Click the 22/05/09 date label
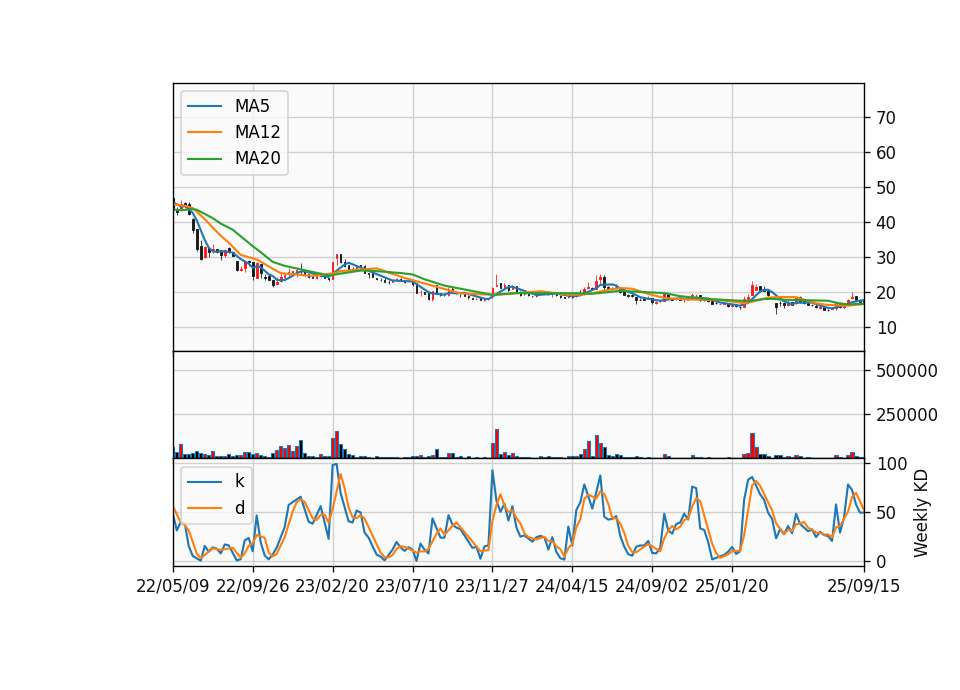Screen dimensions: 960x690 tap(173, 586)
